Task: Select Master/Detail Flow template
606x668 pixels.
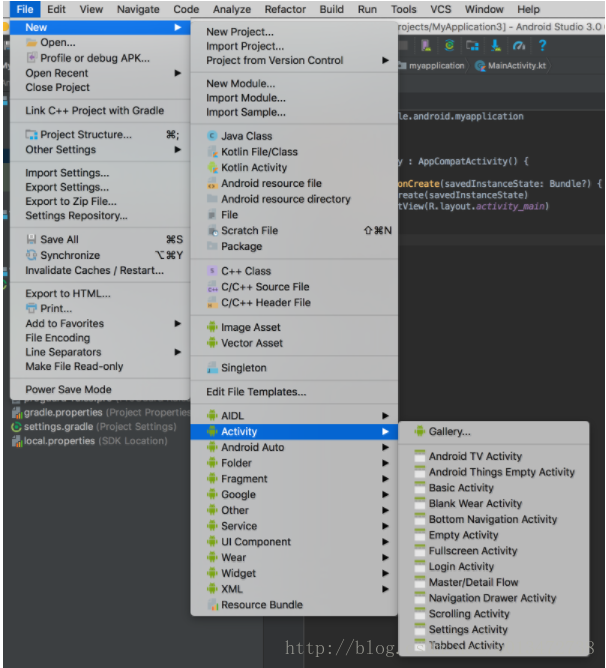Action: [x=493, y=582]
